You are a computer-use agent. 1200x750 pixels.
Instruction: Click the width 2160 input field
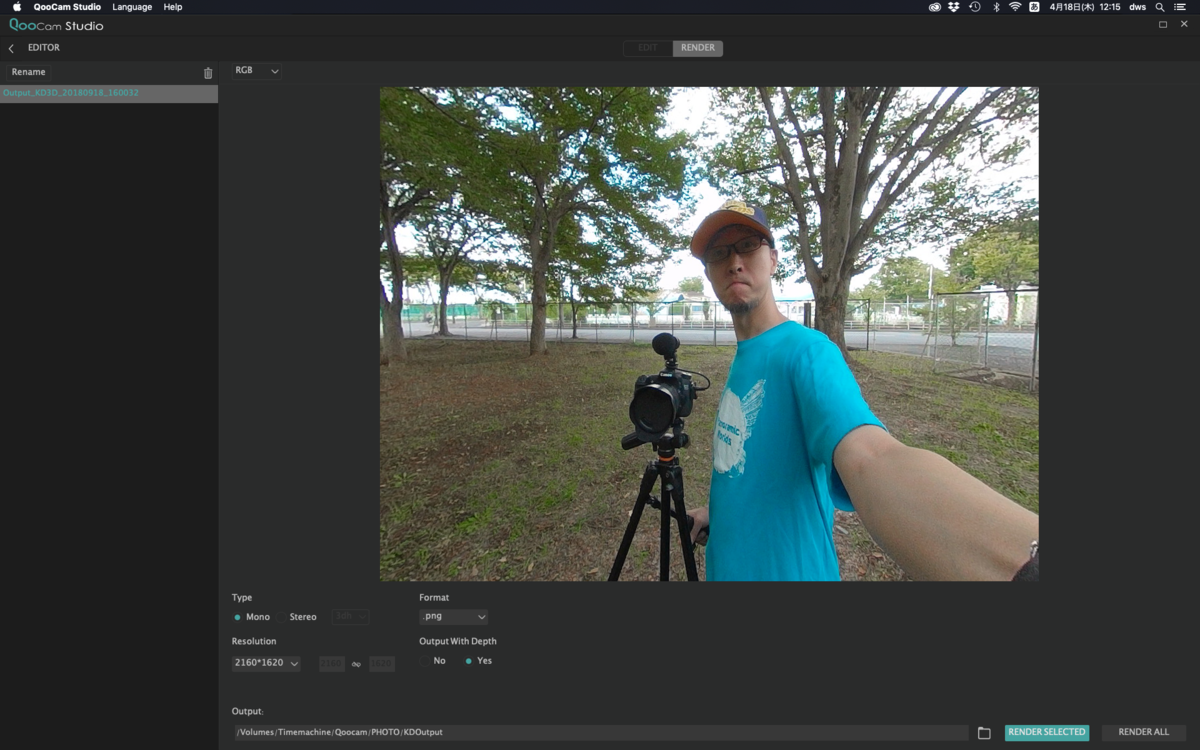[x=332, y=664]
